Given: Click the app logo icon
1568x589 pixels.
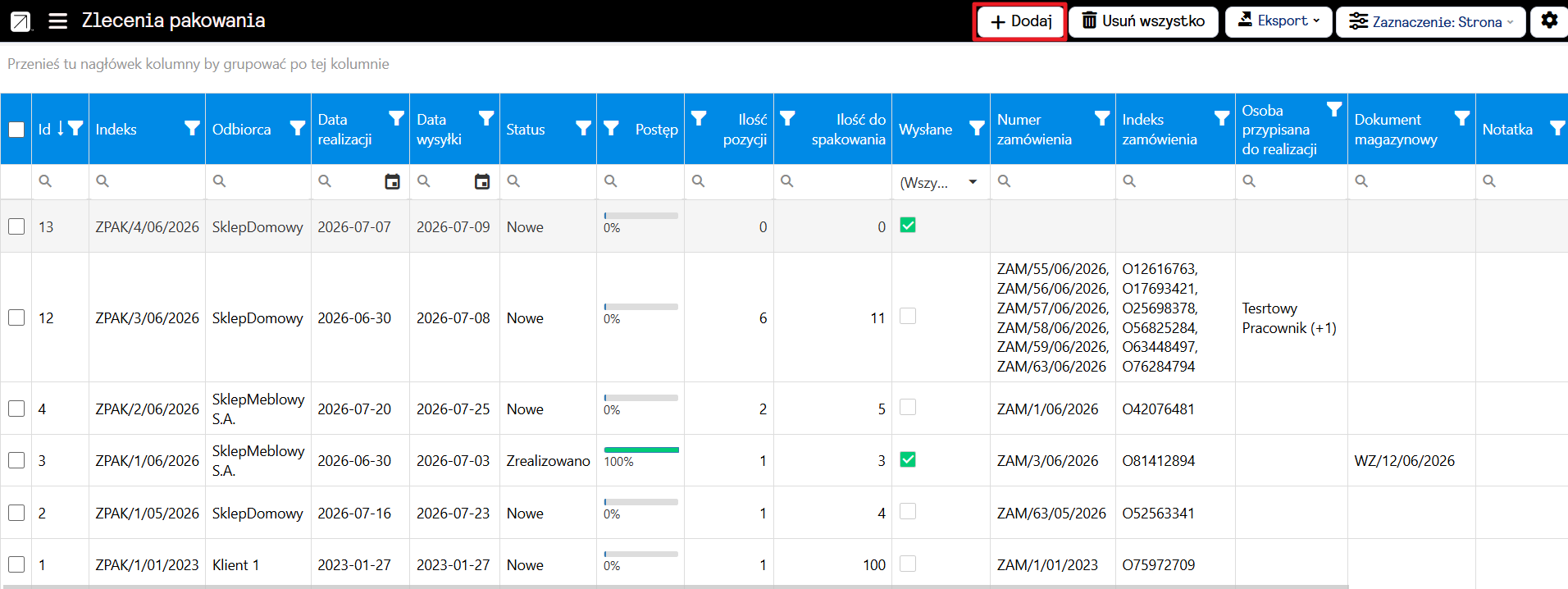Looking at the screenshot, I should tap(21, 21).
